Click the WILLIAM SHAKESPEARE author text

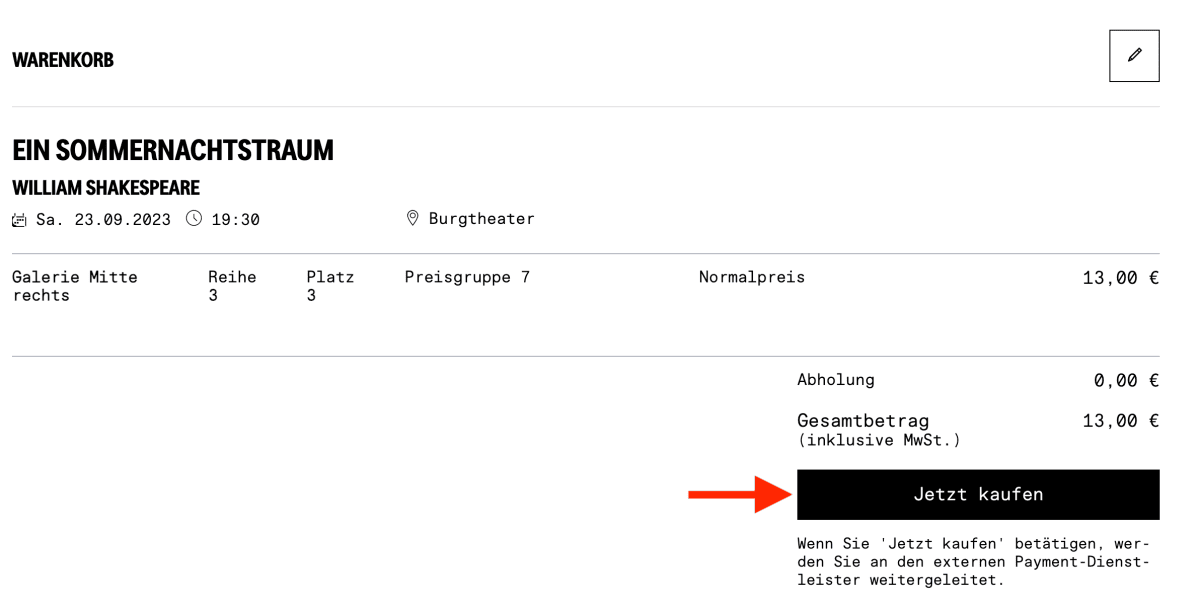pyautogui.click(x=106, y=188)
